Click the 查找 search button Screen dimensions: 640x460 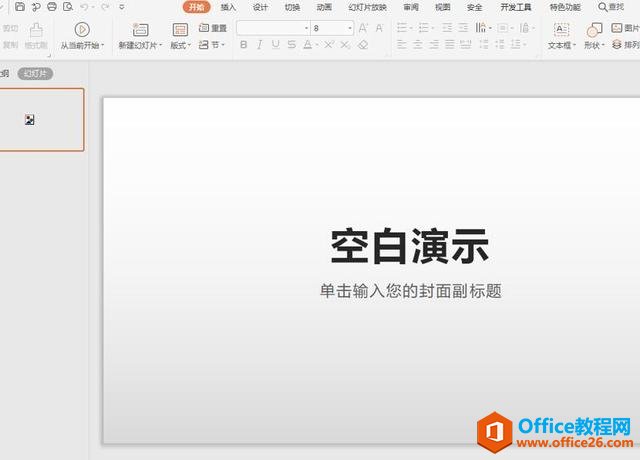click(x=611, y=7)
